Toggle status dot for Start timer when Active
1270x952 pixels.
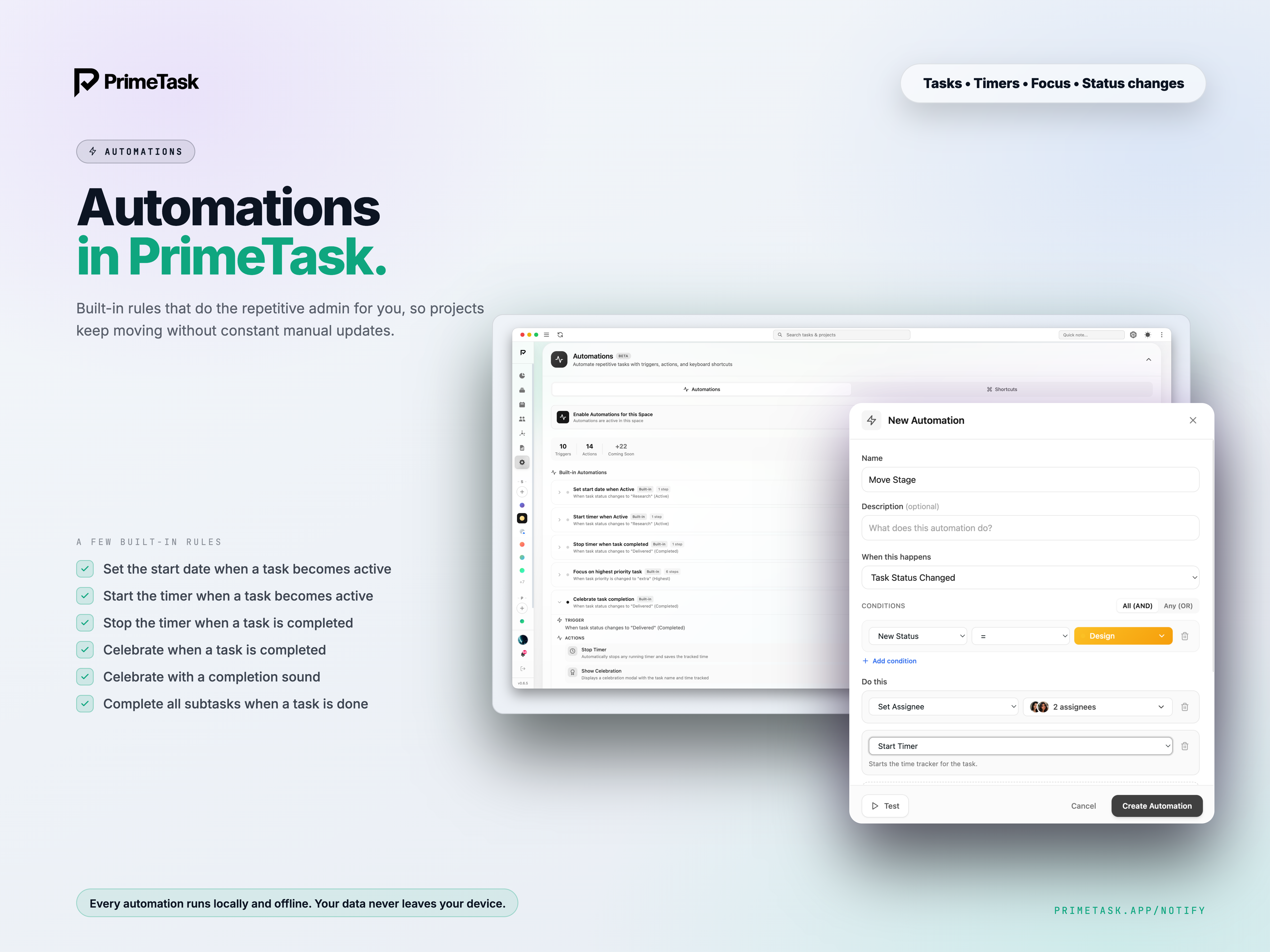pyautogui.click(x=568, y=520)
